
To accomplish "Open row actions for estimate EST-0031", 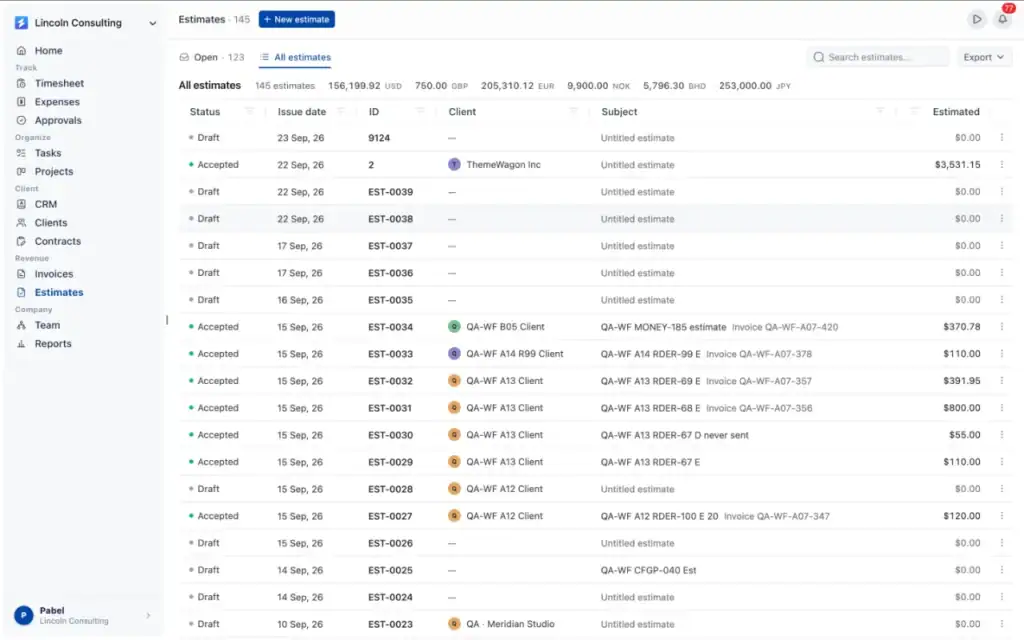I will pos(1001,408).
